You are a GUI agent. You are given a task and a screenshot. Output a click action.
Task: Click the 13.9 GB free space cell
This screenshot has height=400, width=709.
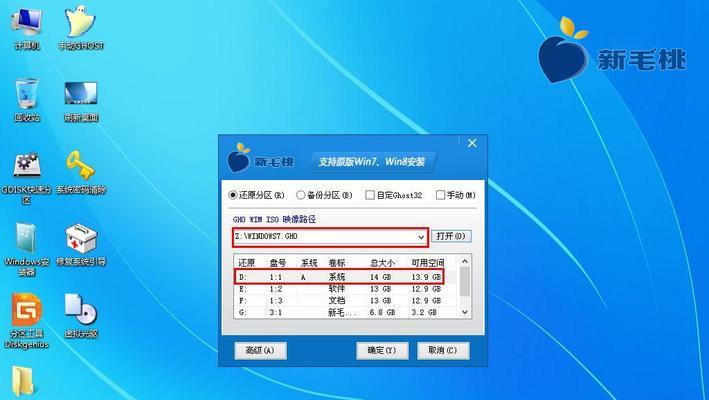(x=426, y=277)
